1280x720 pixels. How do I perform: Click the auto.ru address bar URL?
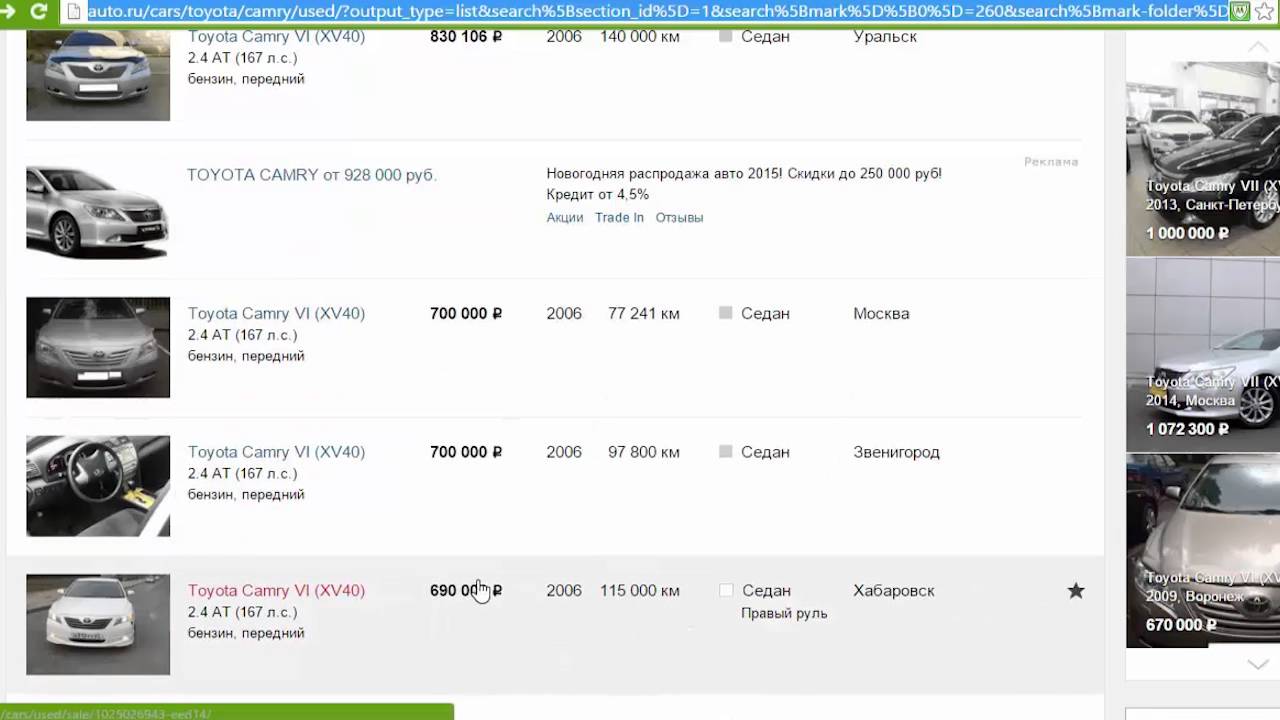pos(657,11)
